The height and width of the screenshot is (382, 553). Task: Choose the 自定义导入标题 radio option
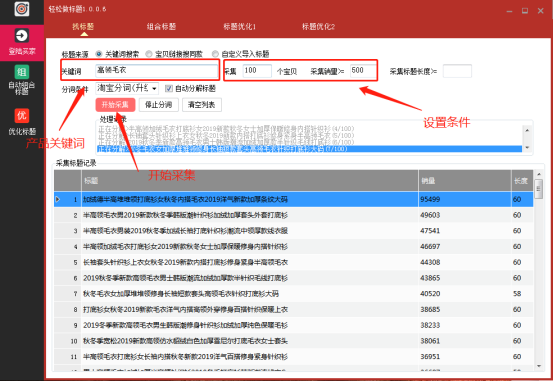pos(215,54)
